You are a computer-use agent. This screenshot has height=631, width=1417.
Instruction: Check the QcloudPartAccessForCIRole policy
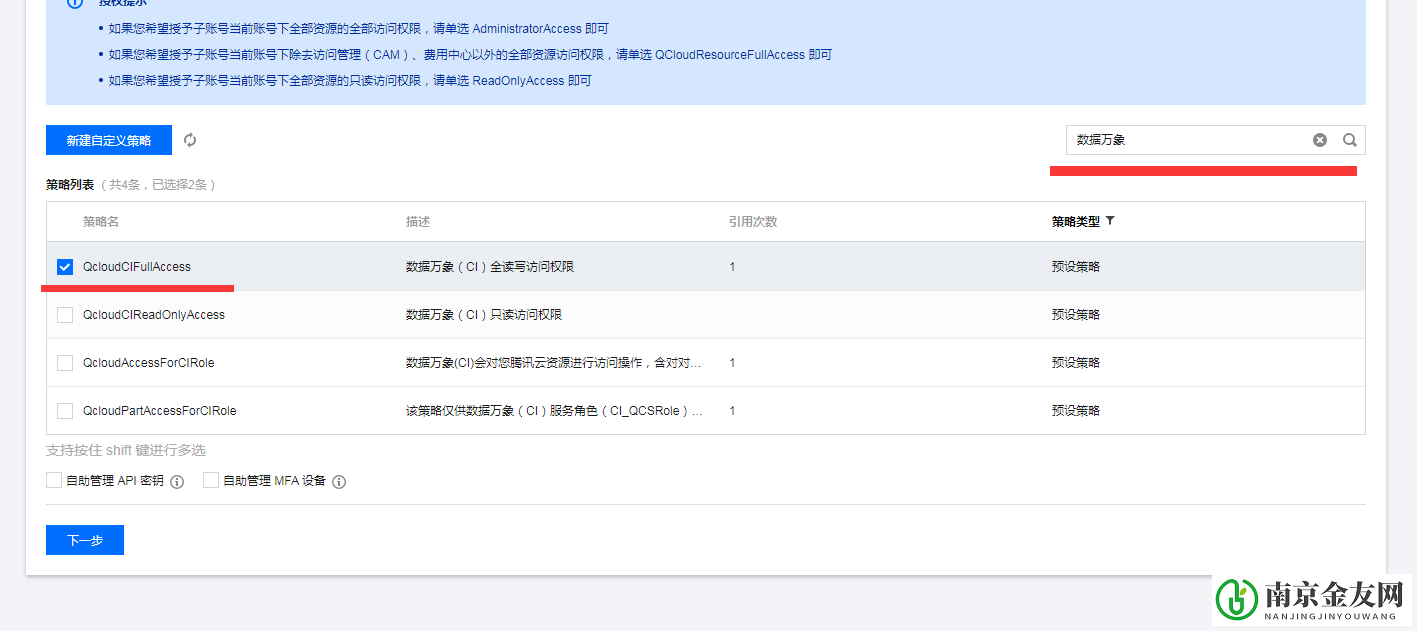[65, 410]
